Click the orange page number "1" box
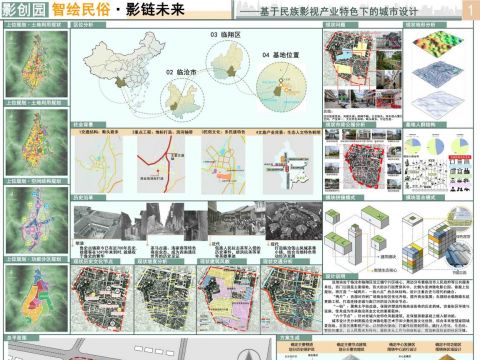Image resolution: width=480 pixels, height=360 pixels. pos(471,10)
